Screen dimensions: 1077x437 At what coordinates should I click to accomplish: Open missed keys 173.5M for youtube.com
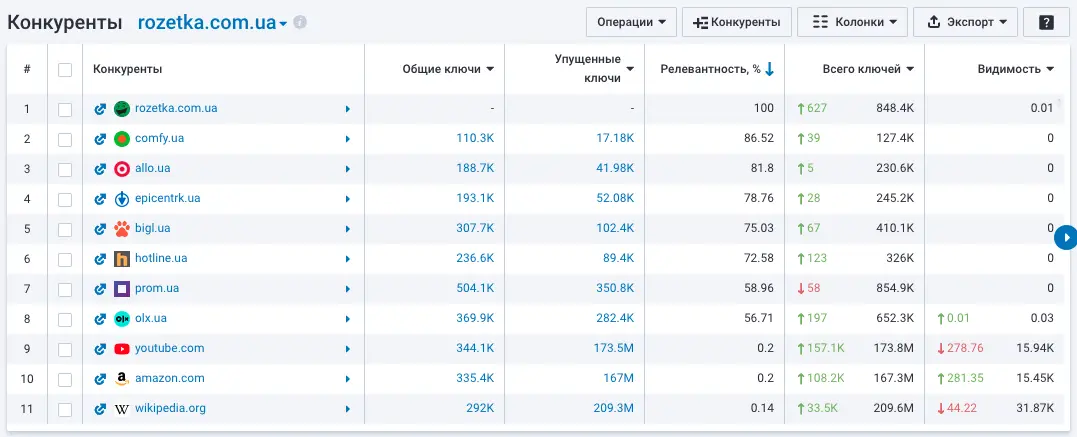pyautogui.click(x=615, y=348)
